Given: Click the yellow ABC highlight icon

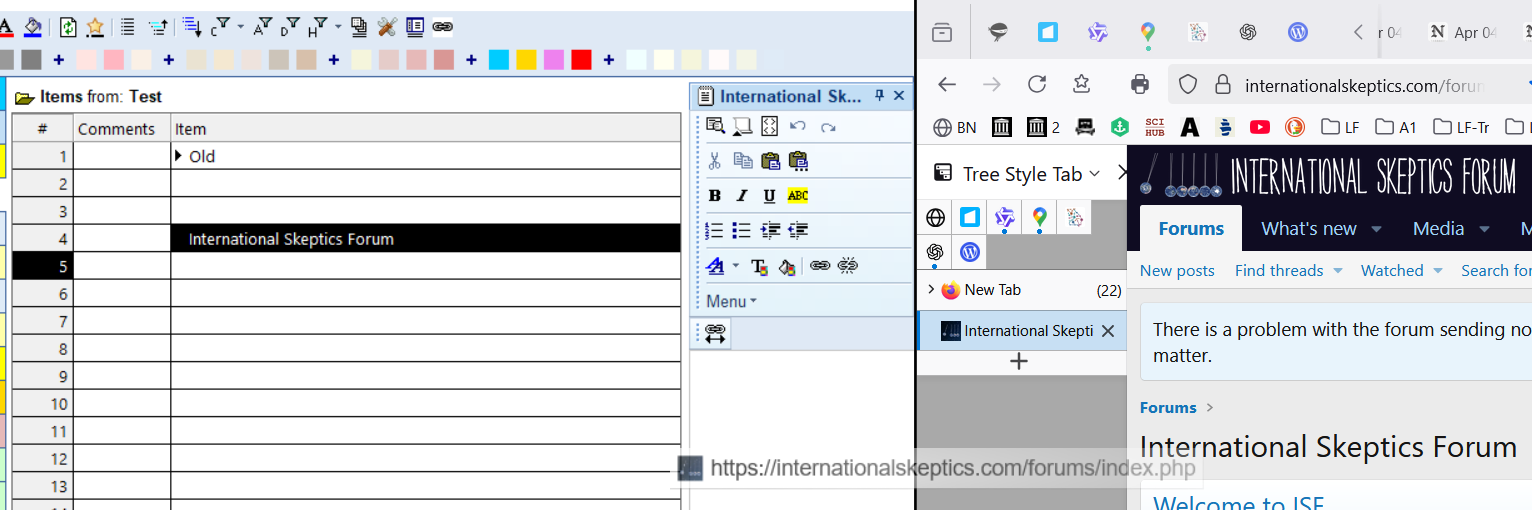Looking at the screenshot, I should (797, 196).
